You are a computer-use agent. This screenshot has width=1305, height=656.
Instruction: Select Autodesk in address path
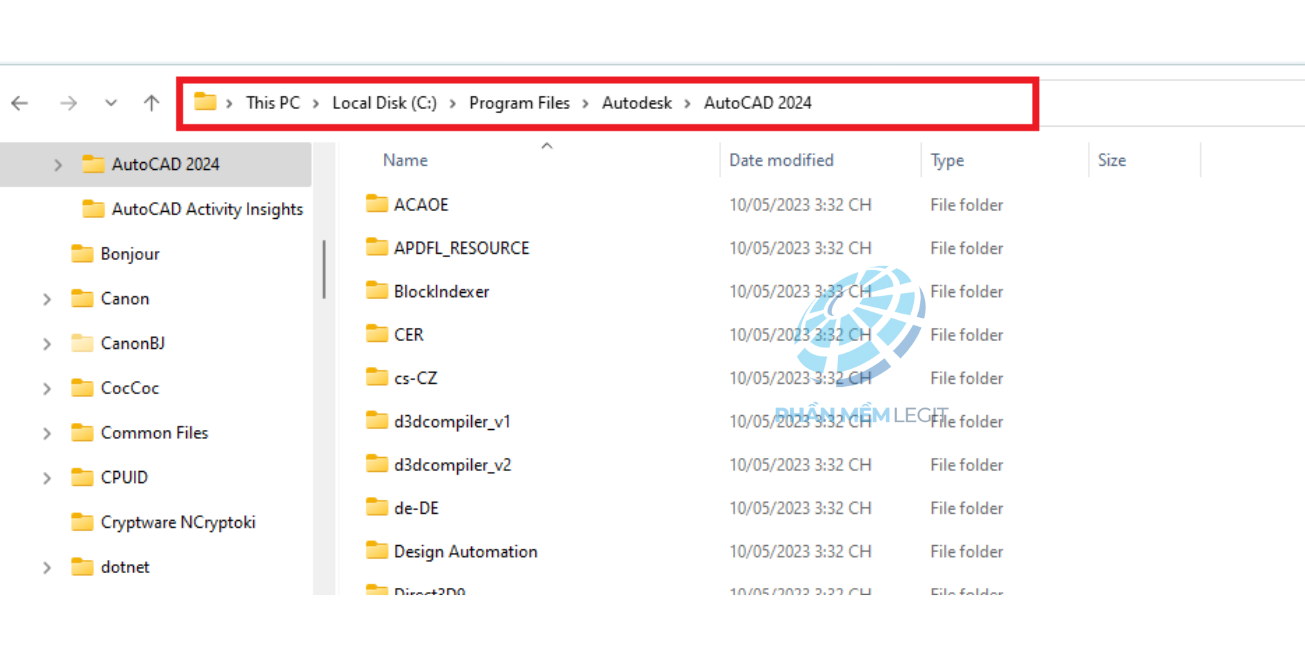637,103
